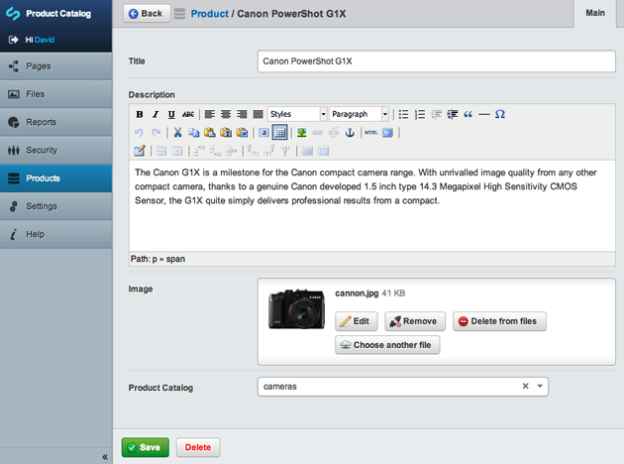Edit the HTML source
624x464 pixels.
371,133
